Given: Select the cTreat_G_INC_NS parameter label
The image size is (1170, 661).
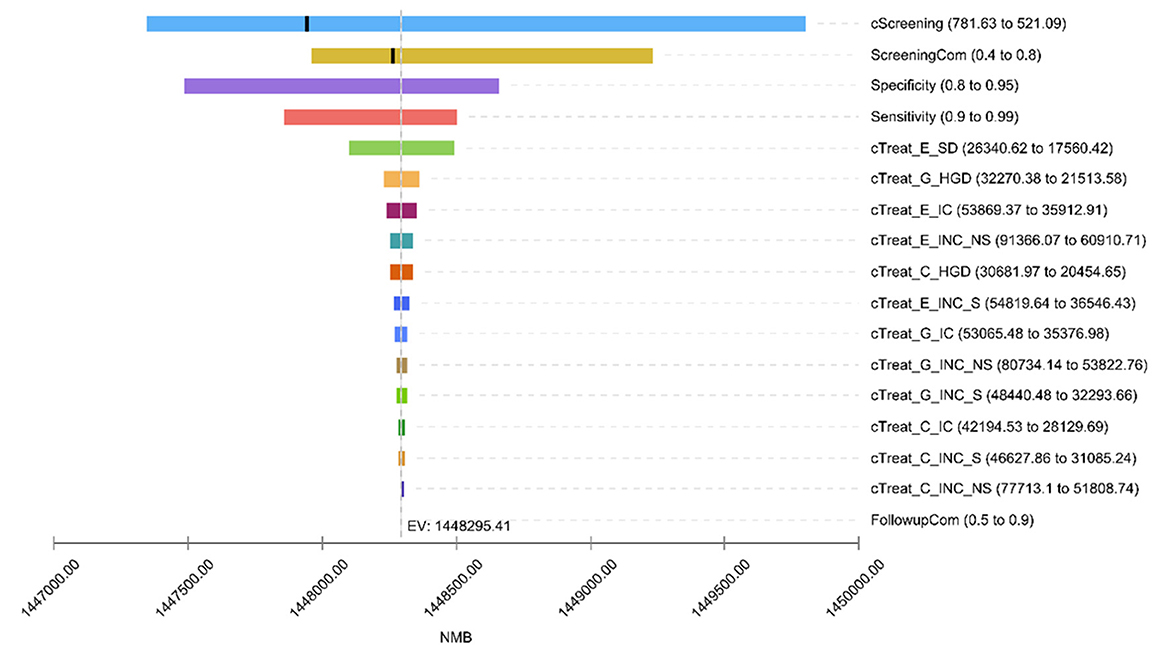Looking at the screenshot, I should (x=1009, y=366).
